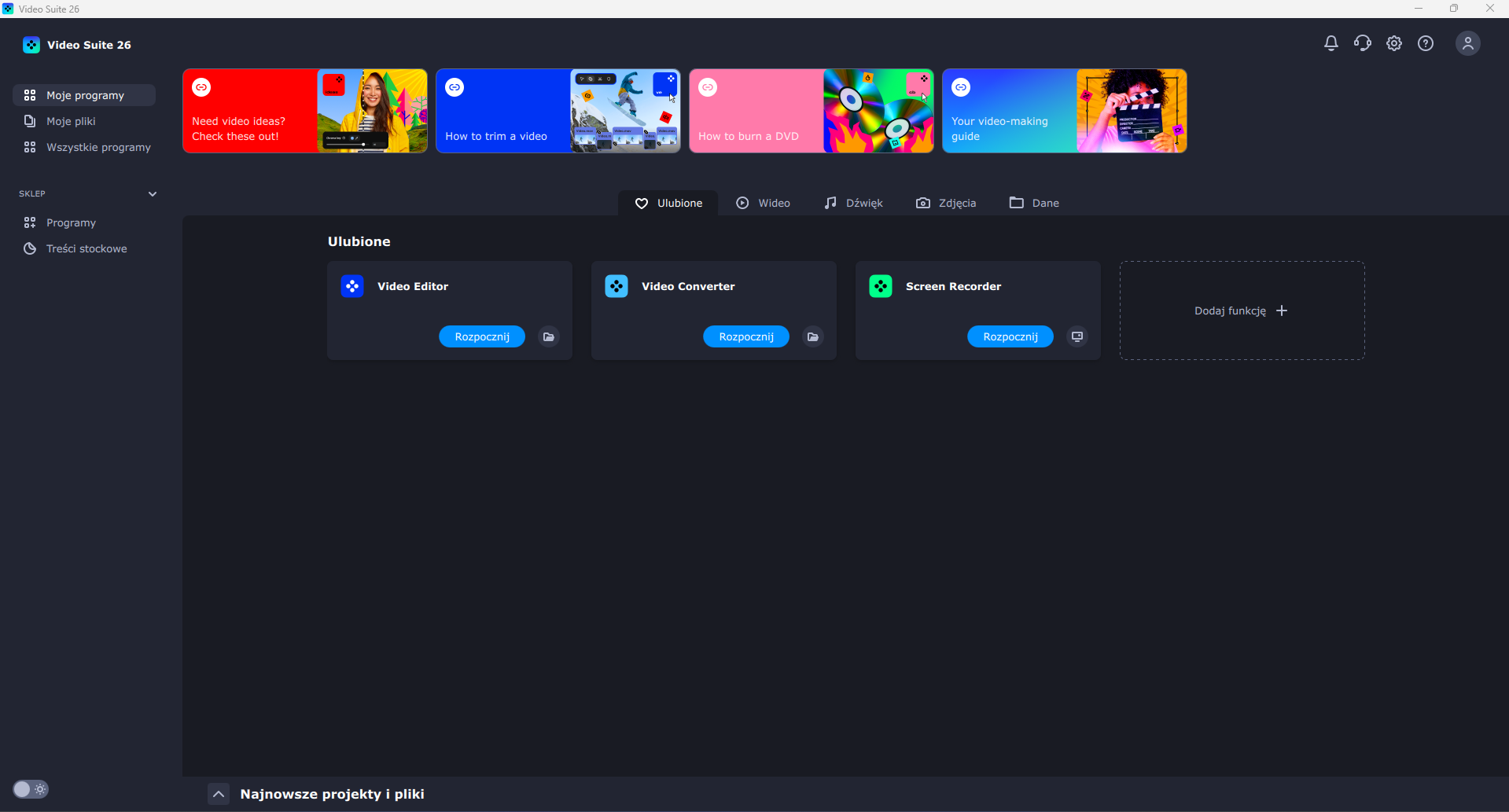Viewport: 1509px width, 812px height.
Task: Click the Video Converter title text
Action: pos(688,286)
